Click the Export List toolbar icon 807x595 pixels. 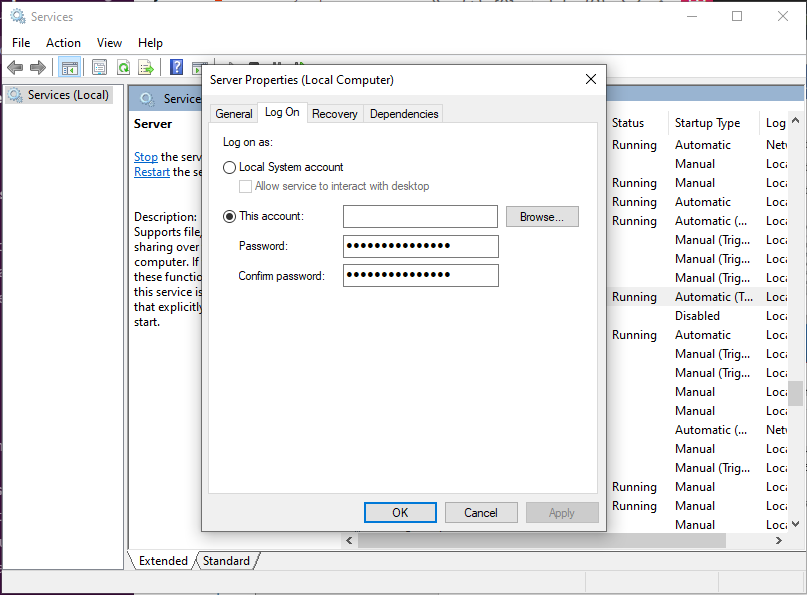click(x=146, y=67)
